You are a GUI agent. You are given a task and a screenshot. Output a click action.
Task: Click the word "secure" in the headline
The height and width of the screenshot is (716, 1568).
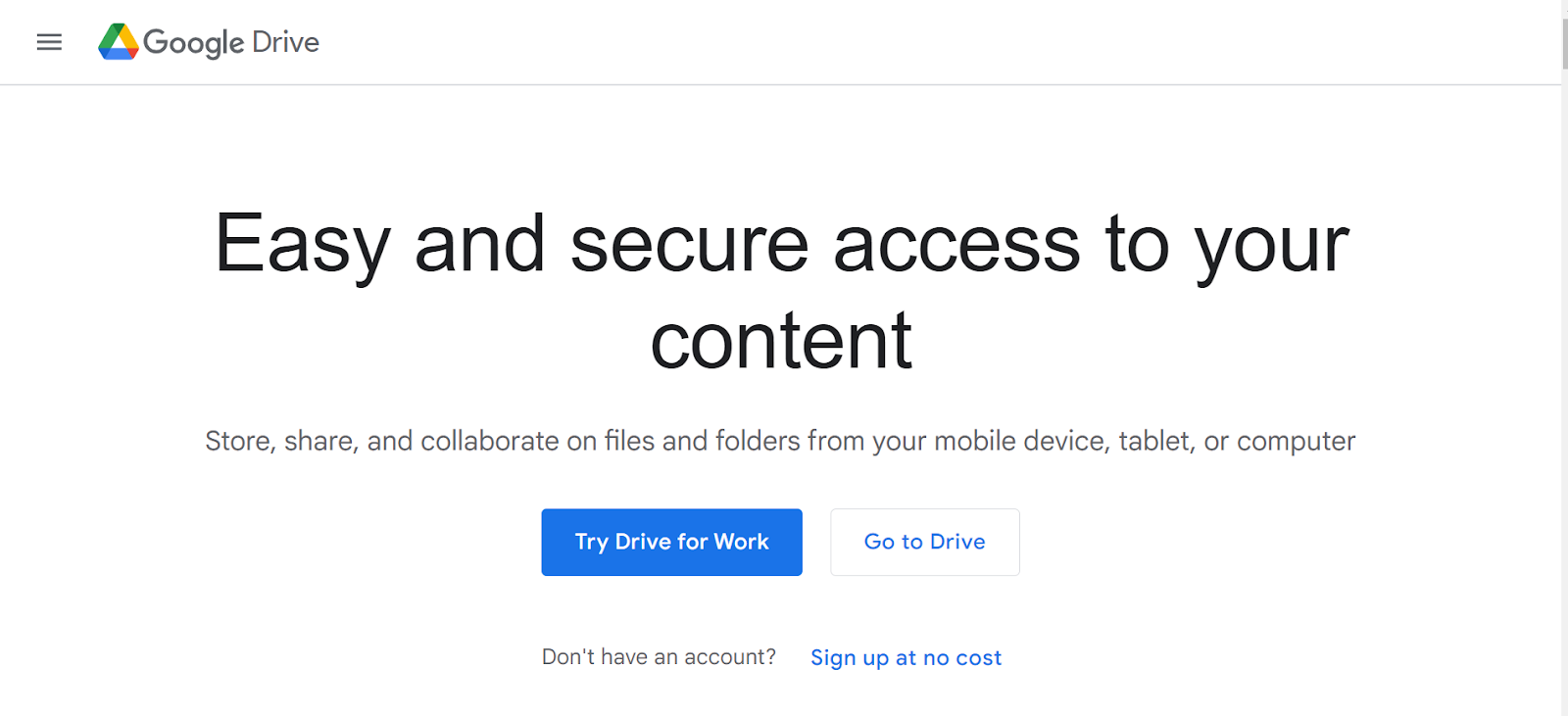(x=689, y=244)
